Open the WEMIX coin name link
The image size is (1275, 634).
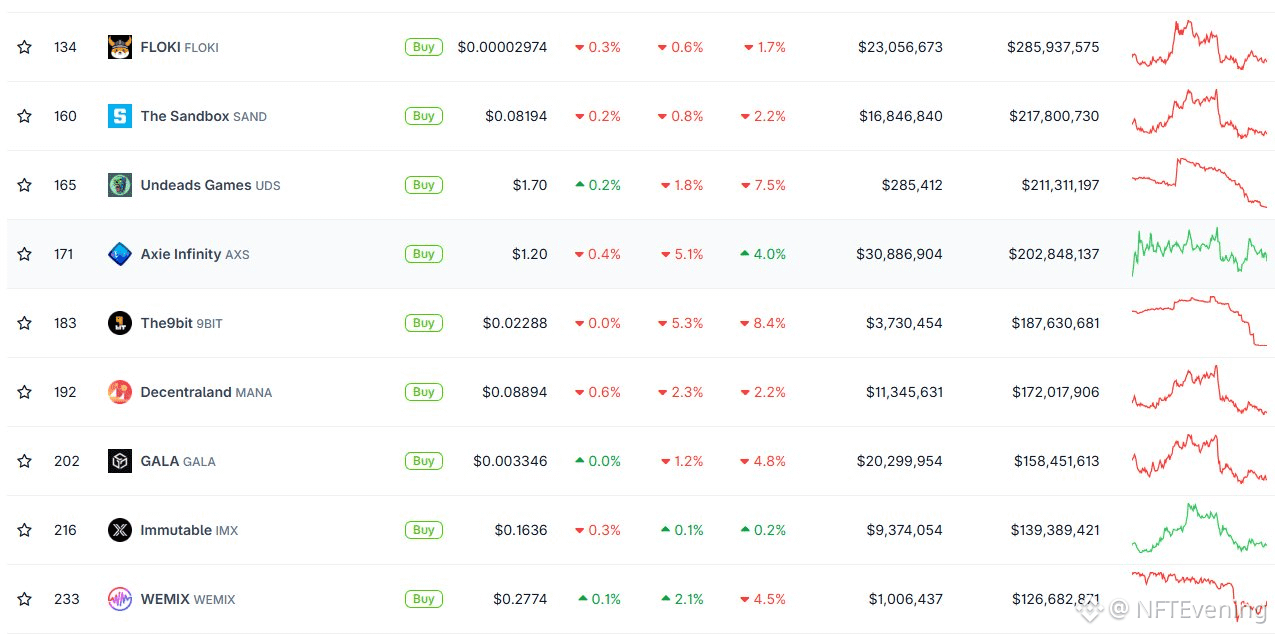tap(188, 599)
